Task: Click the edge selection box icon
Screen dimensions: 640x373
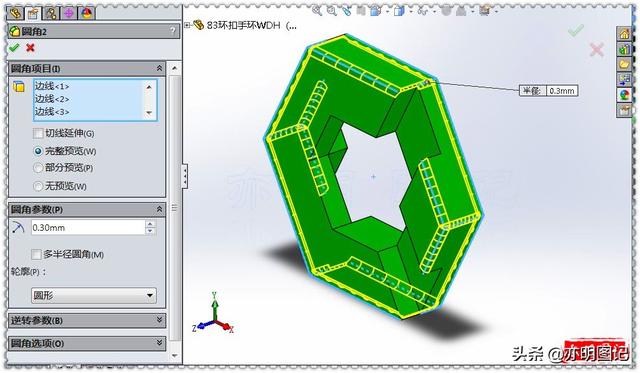Action: click(x=19, y=87)
